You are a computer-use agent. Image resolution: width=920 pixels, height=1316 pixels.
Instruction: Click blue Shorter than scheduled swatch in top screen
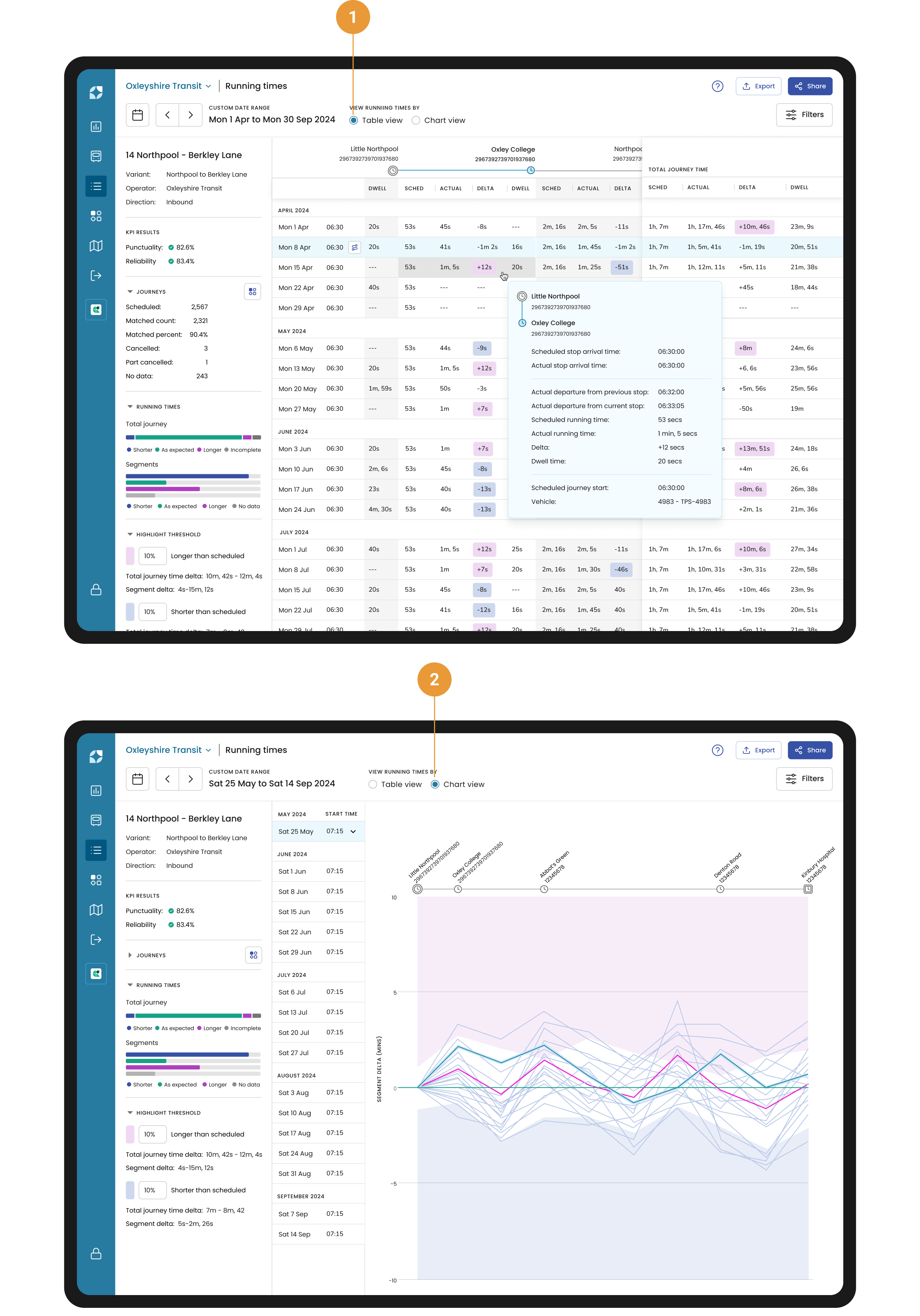[x=130, y=612]
